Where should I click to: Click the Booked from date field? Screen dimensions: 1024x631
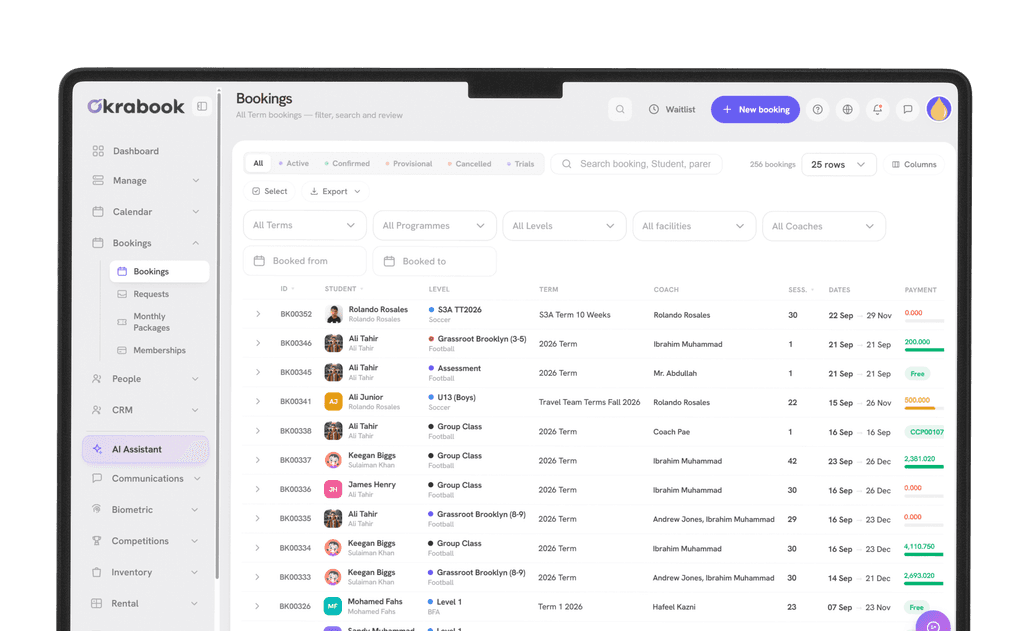click(304, 261)
